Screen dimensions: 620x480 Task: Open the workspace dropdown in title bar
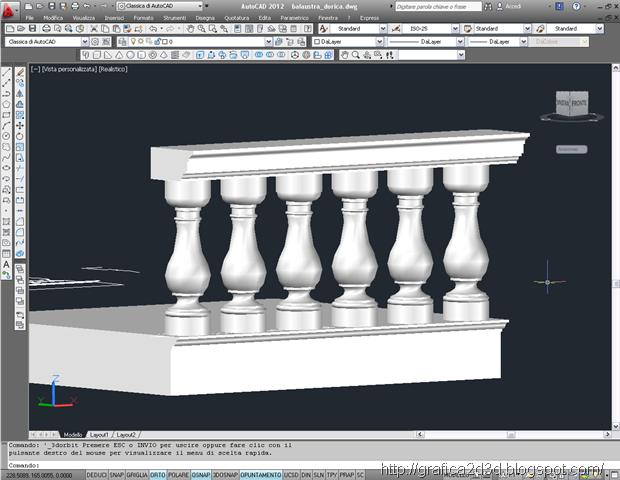pos(200,6)
